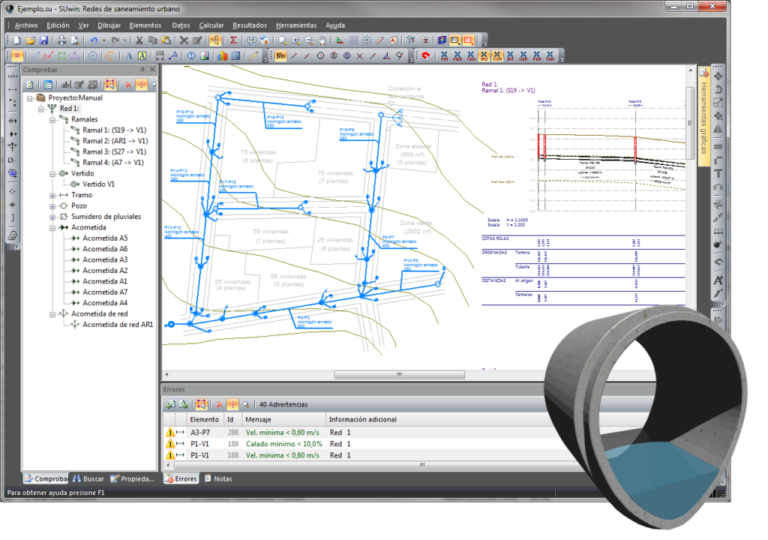
Task: Toggle the 'Nm' node names button
Action: (281, 56)
